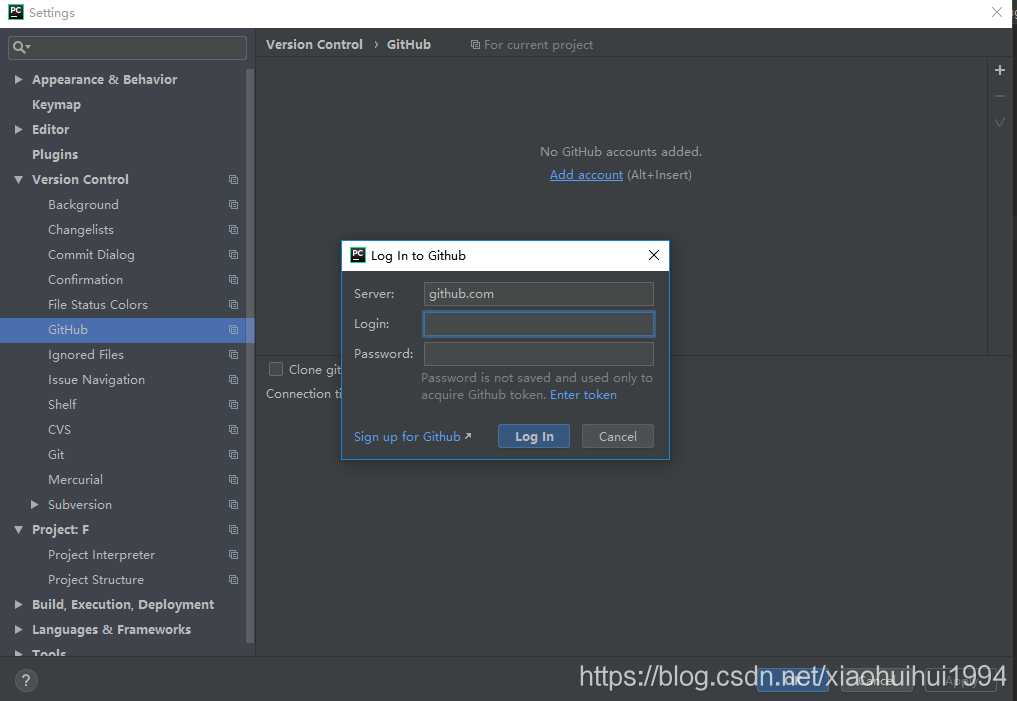The height and width of the screenshot is (701, 1017).
Task: Click the set default checkmark icon
Action: [x=999, y=122]
